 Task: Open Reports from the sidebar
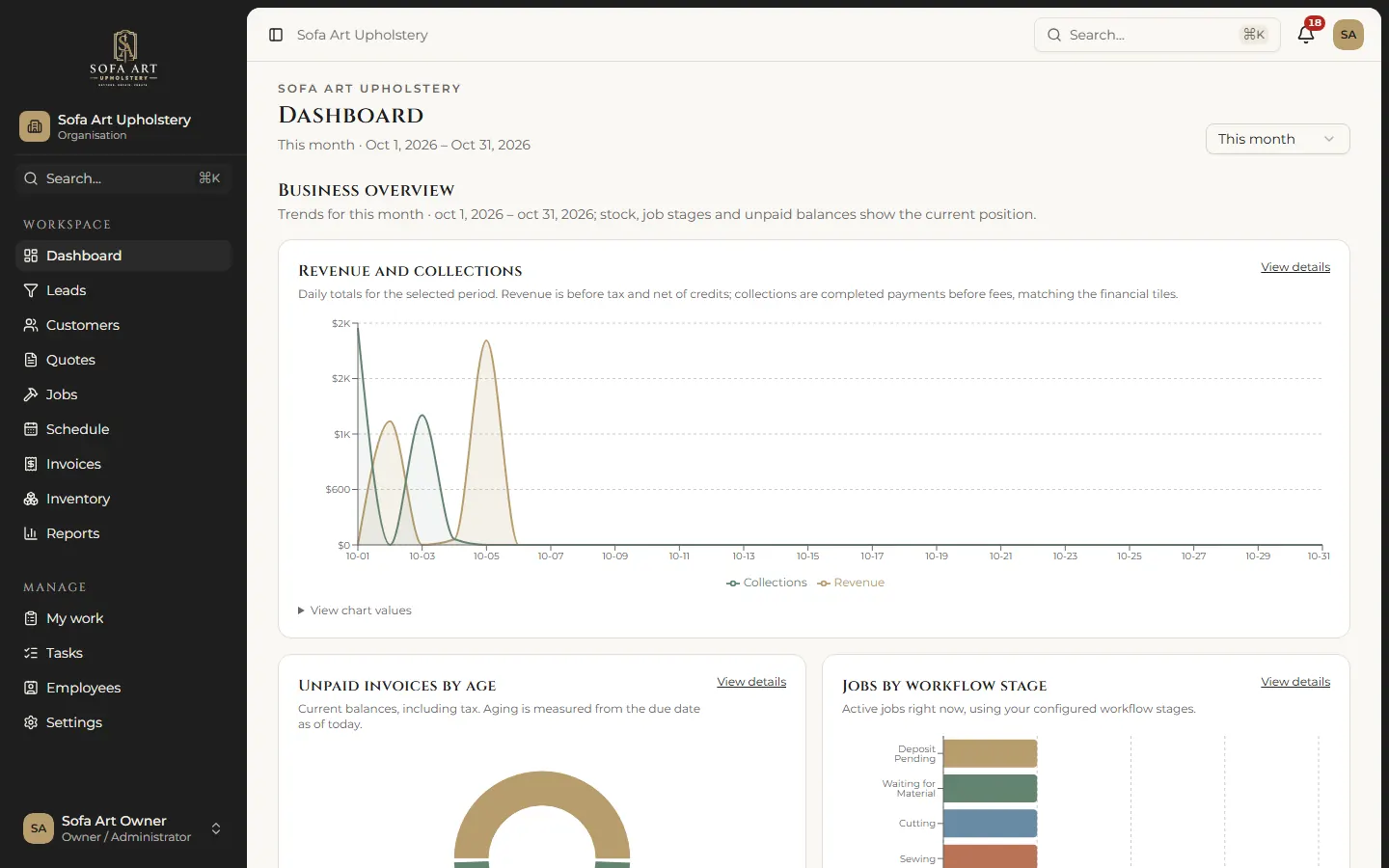click(x=123, y=533)
